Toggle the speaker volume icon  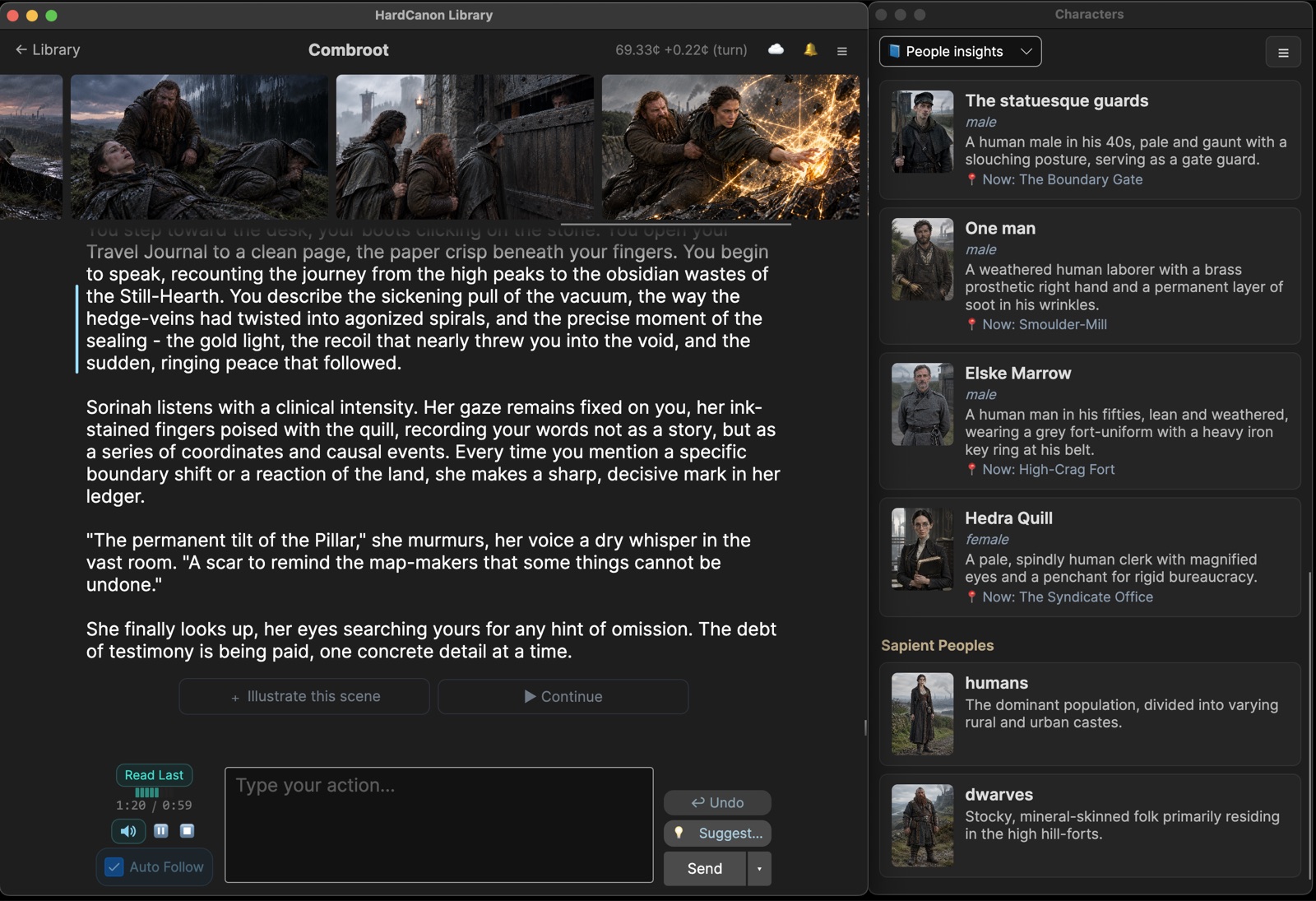pyautogui.click(x=128, y=831)
